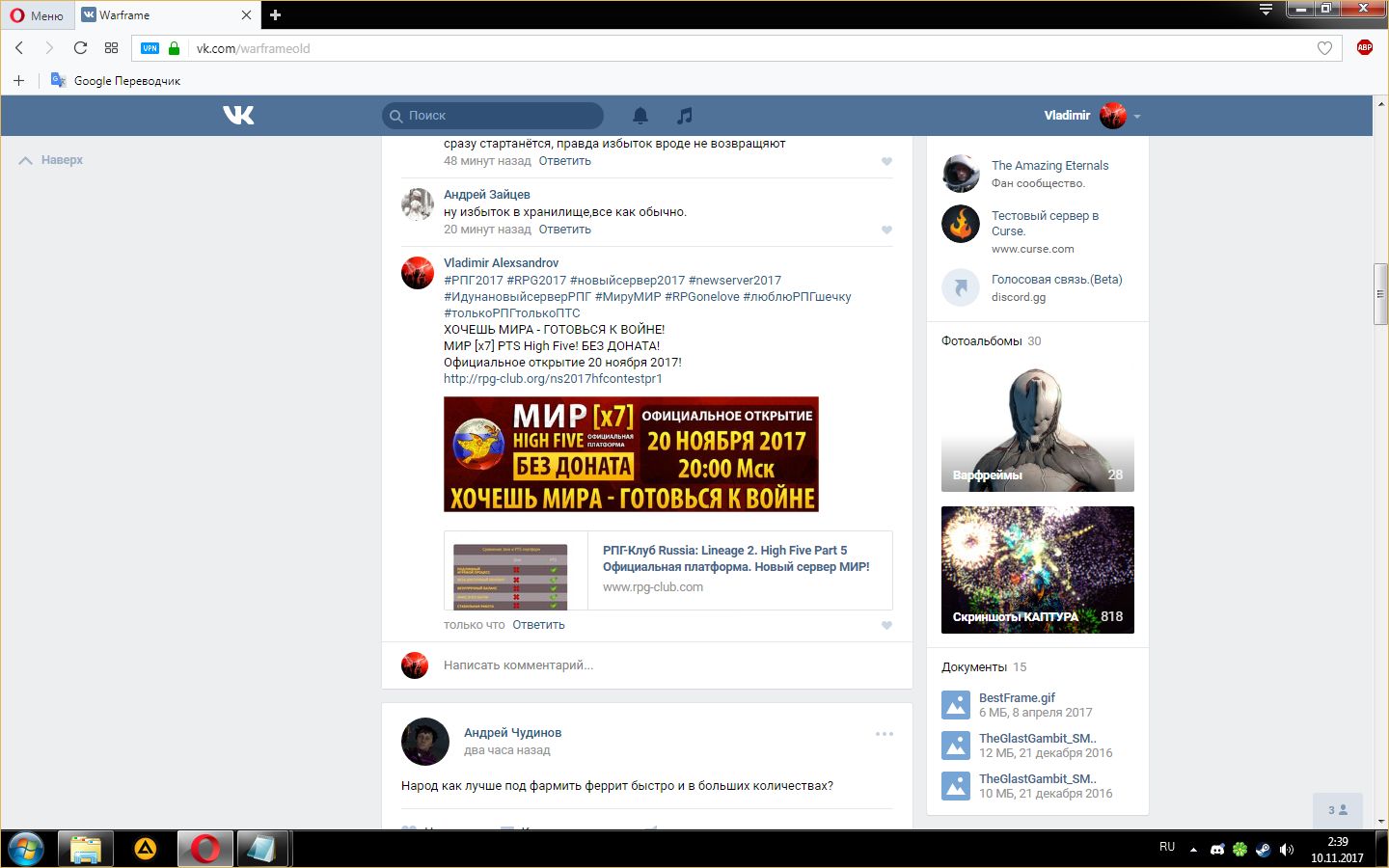Image resolution: width=1389 pixels, height=868 pixels.
Task: Open the Opera Меню button
Action: click(37, 15)
